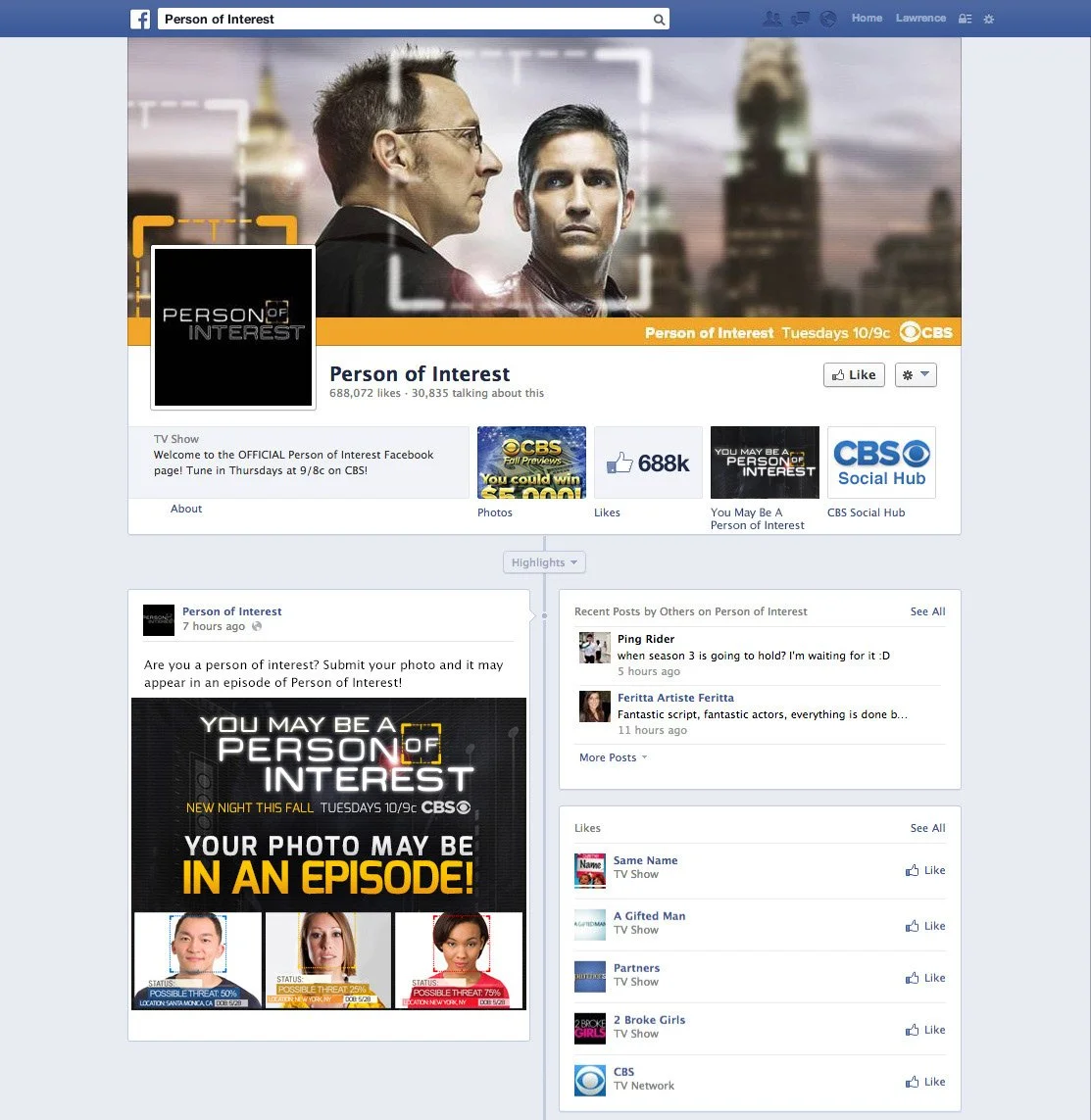The height and width of the screenshot is (1120, 1091).
Task: Click the 2 Broke Girls show icon
Action: point(590,1029)
